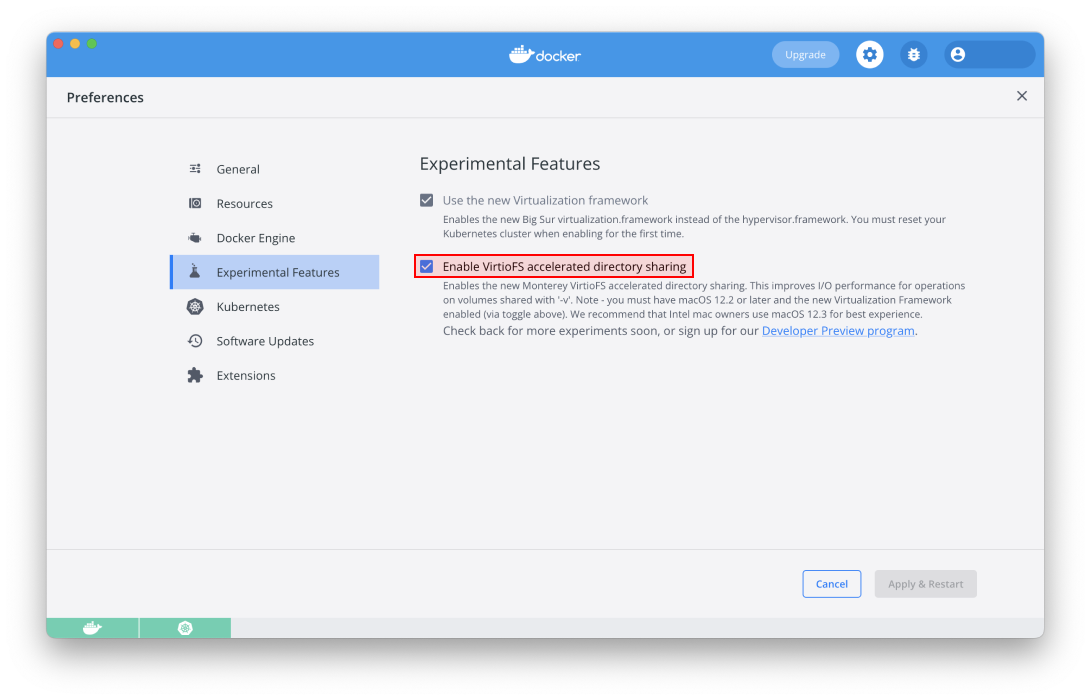The image size is (1090, 700).
Task: Click the Extensions puzzle piece icon
Action: click(x=195, y=375)
